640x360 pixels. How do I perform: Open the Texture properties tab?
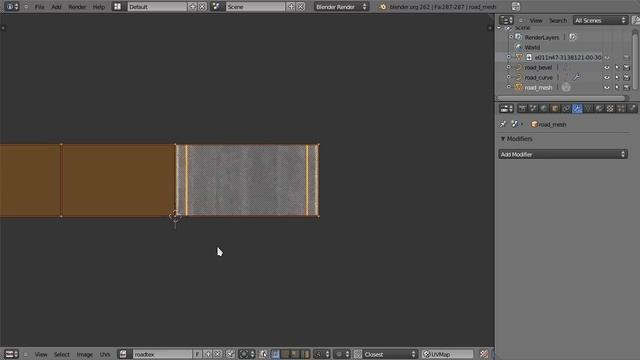(x=610, y=109)
